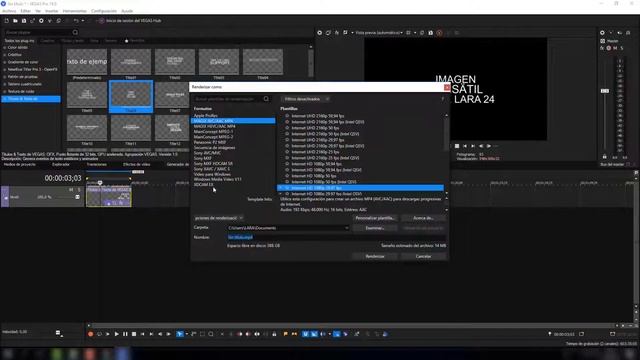Open the Archivo menu

(x=9, y=11)
